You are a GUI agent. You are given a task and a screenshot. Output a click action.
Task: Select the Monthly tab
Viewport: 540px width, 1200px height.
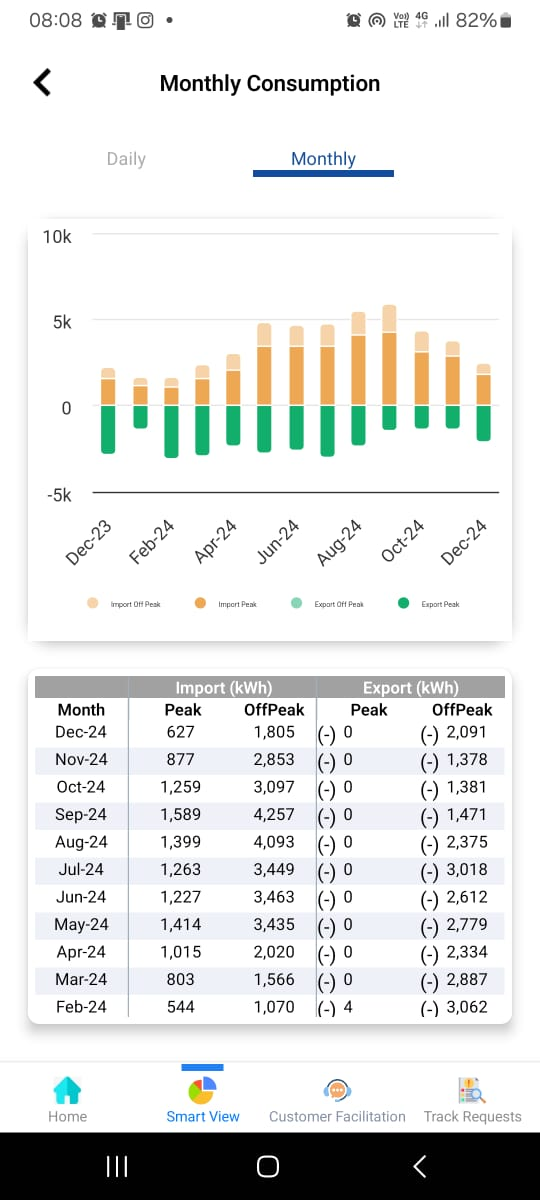click(323, 159)
